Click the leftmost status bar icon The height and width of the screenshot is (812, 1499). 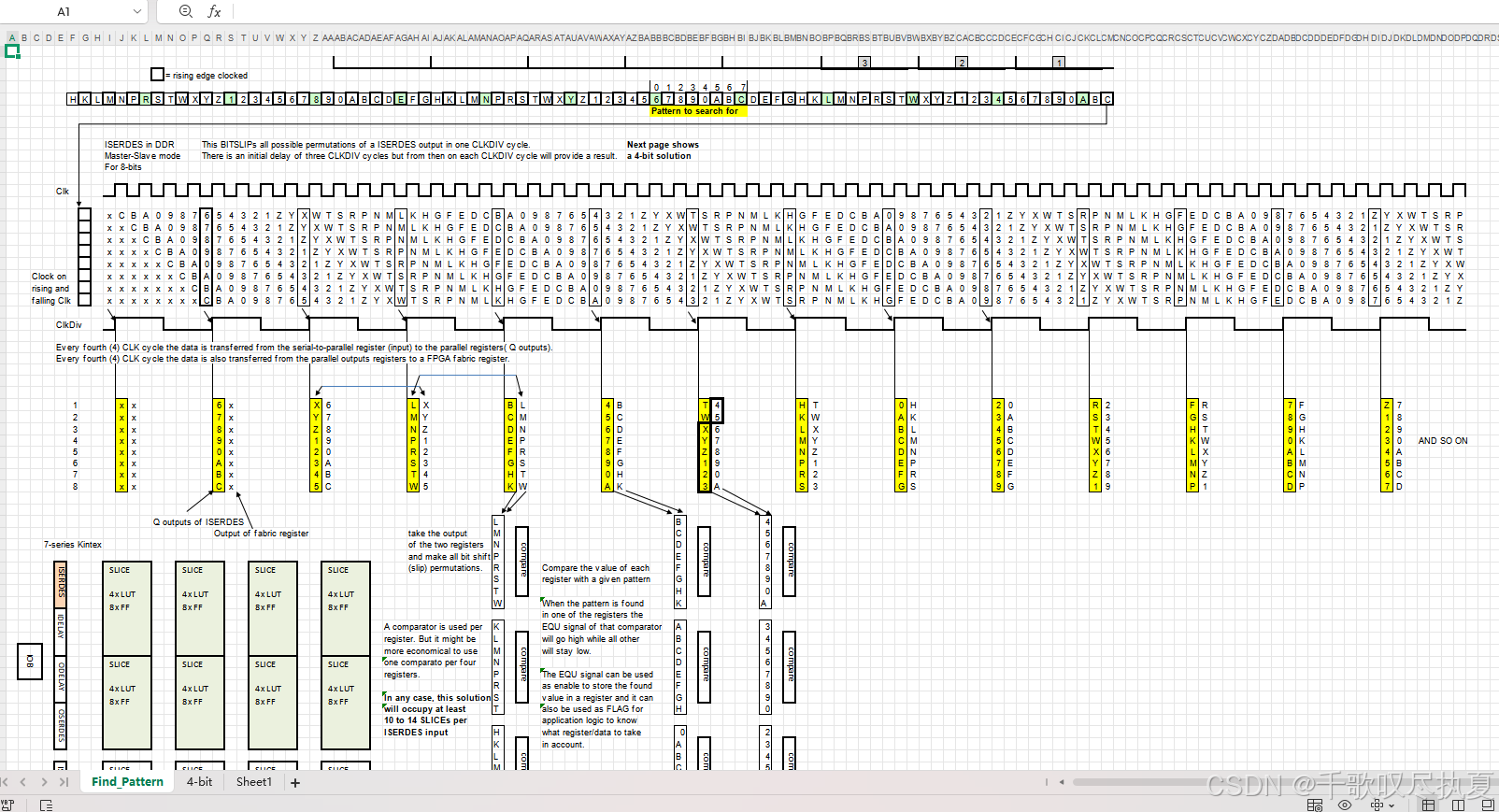tap(7, 805)
